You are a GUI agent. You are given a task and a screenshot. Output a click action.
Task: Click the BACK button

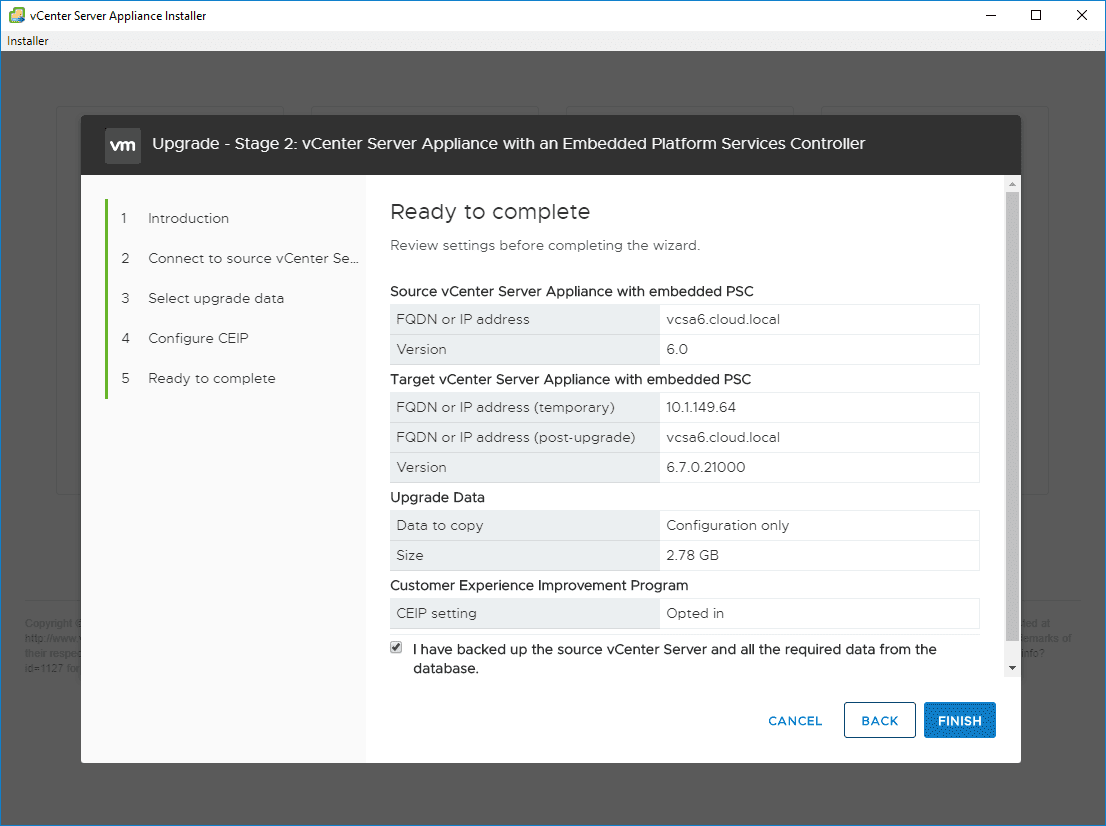(x=879, y=720)
